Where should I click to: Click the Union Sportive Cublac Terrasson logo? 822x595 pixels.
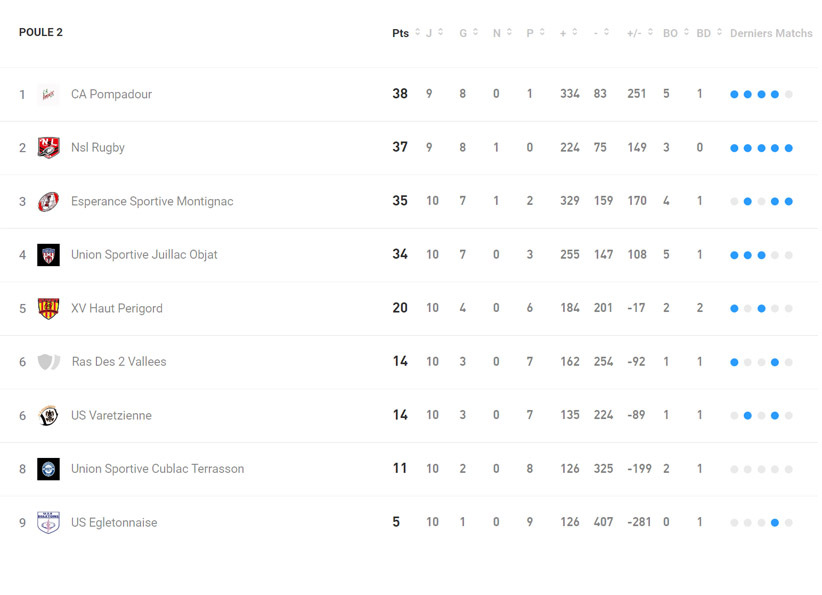(x=48, y=469)
